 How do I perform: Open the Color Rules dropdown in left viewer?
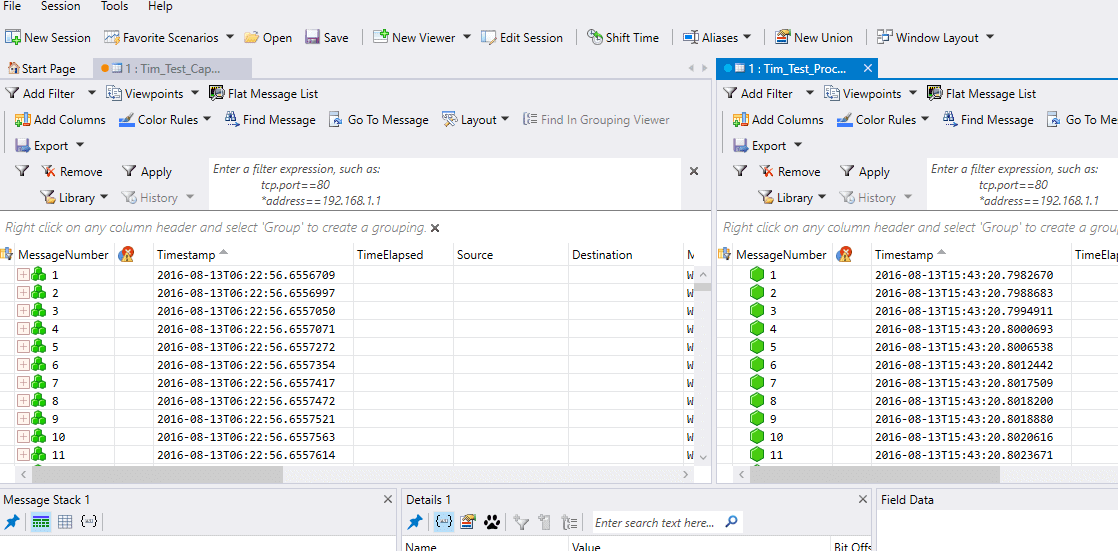click(207, 120)
